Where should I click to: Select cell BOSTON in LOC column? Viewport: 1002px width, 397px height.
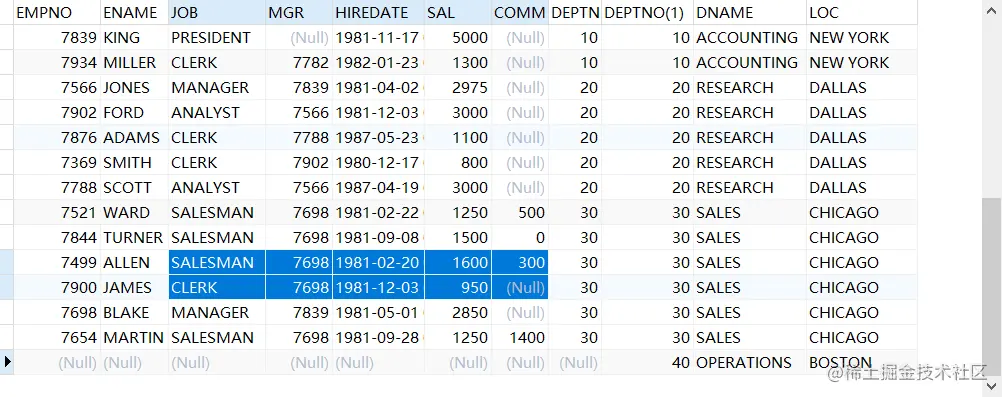[x=861, y=362]
